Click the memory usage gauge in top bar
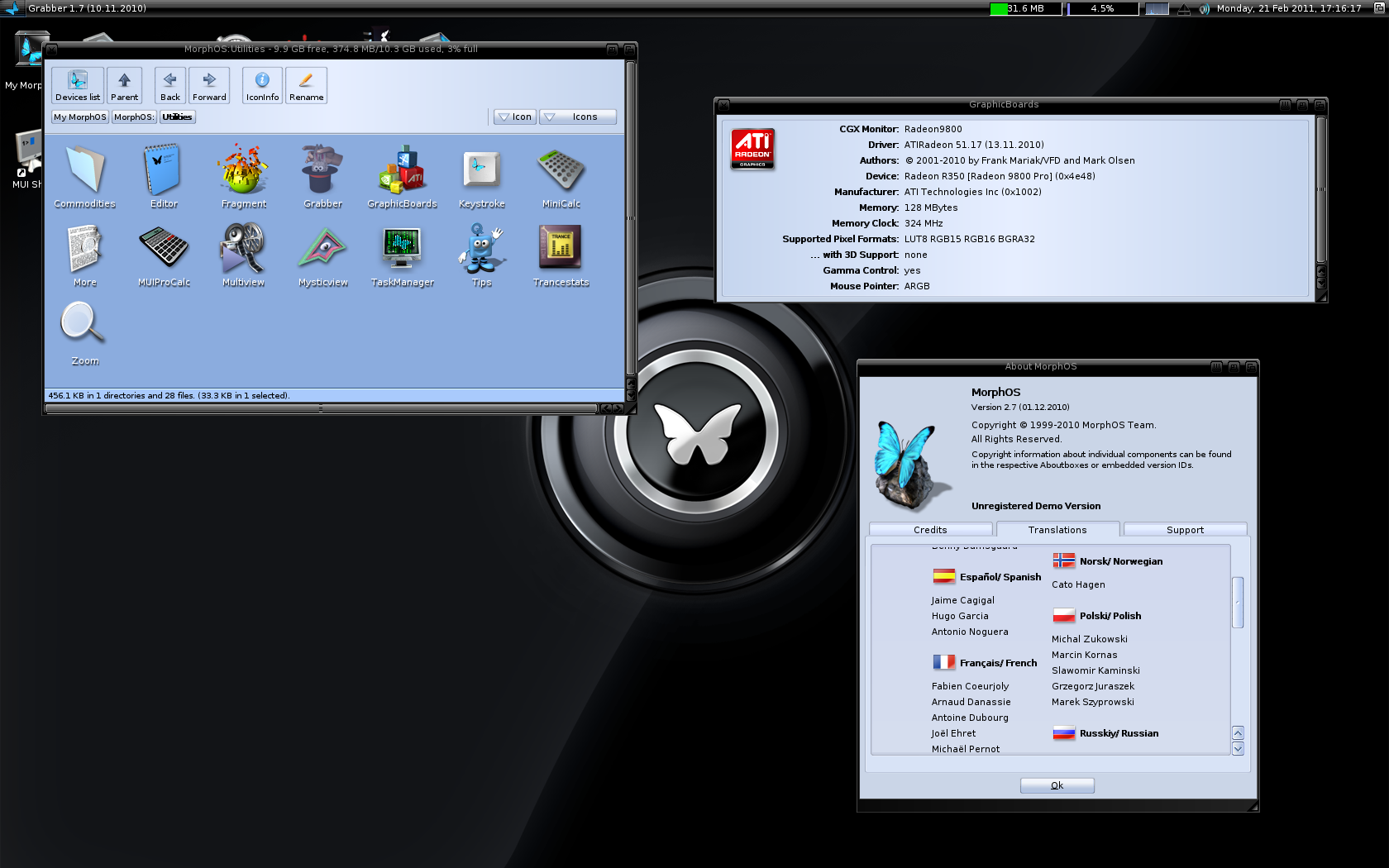1389x868 pixels. (1025, 8)
